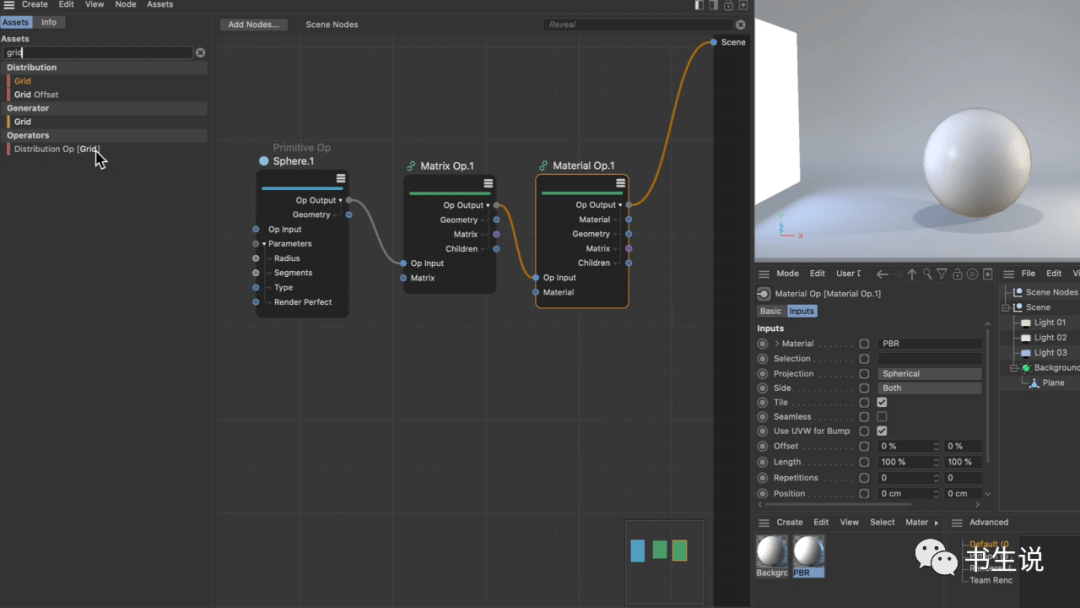Click the Scene Nodes icon in the object tree
The height and width of the screenshot is (608, 1080).
(x=1019, y=292)
